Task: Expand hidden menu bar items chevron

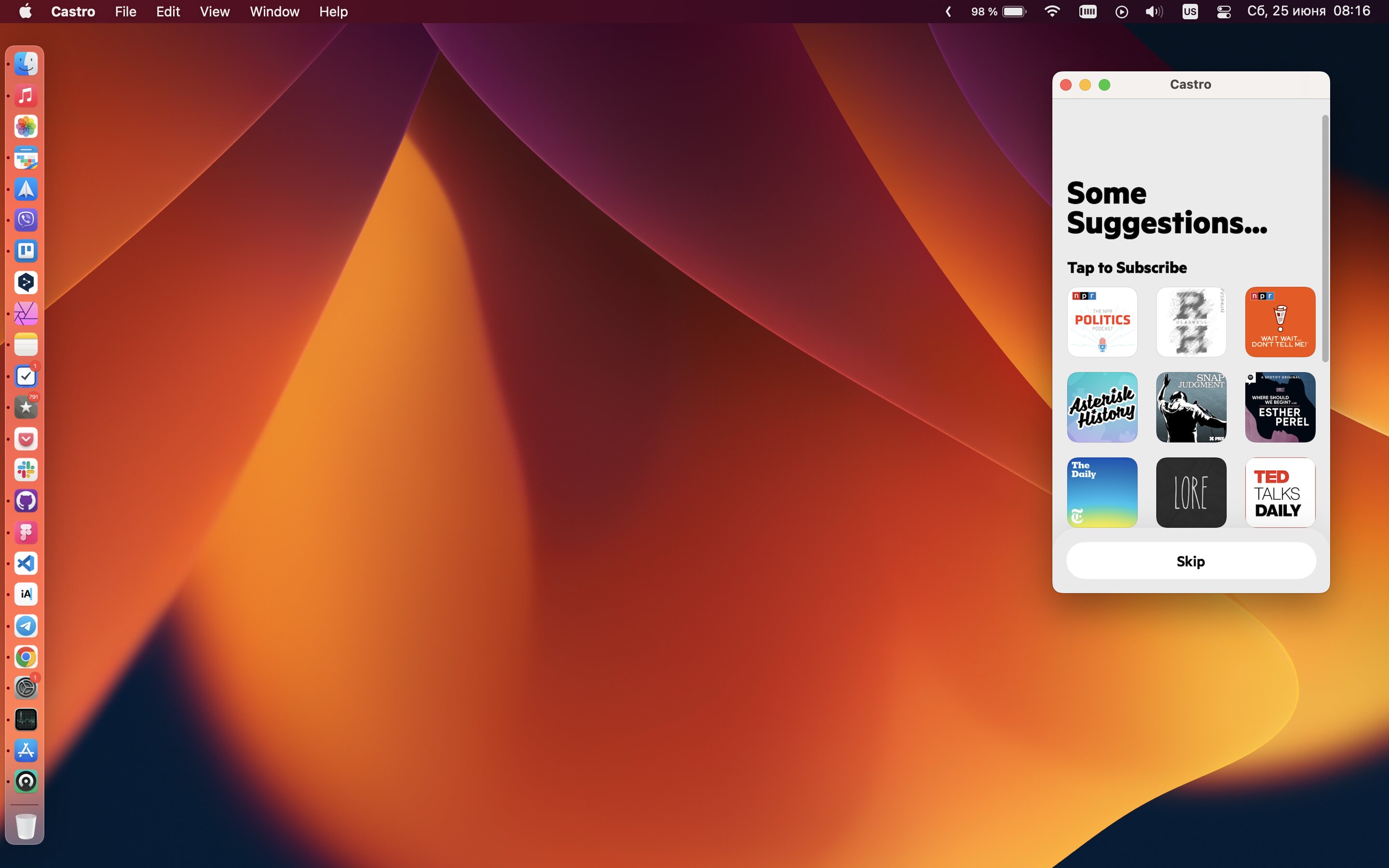Action: pos(948,12)
